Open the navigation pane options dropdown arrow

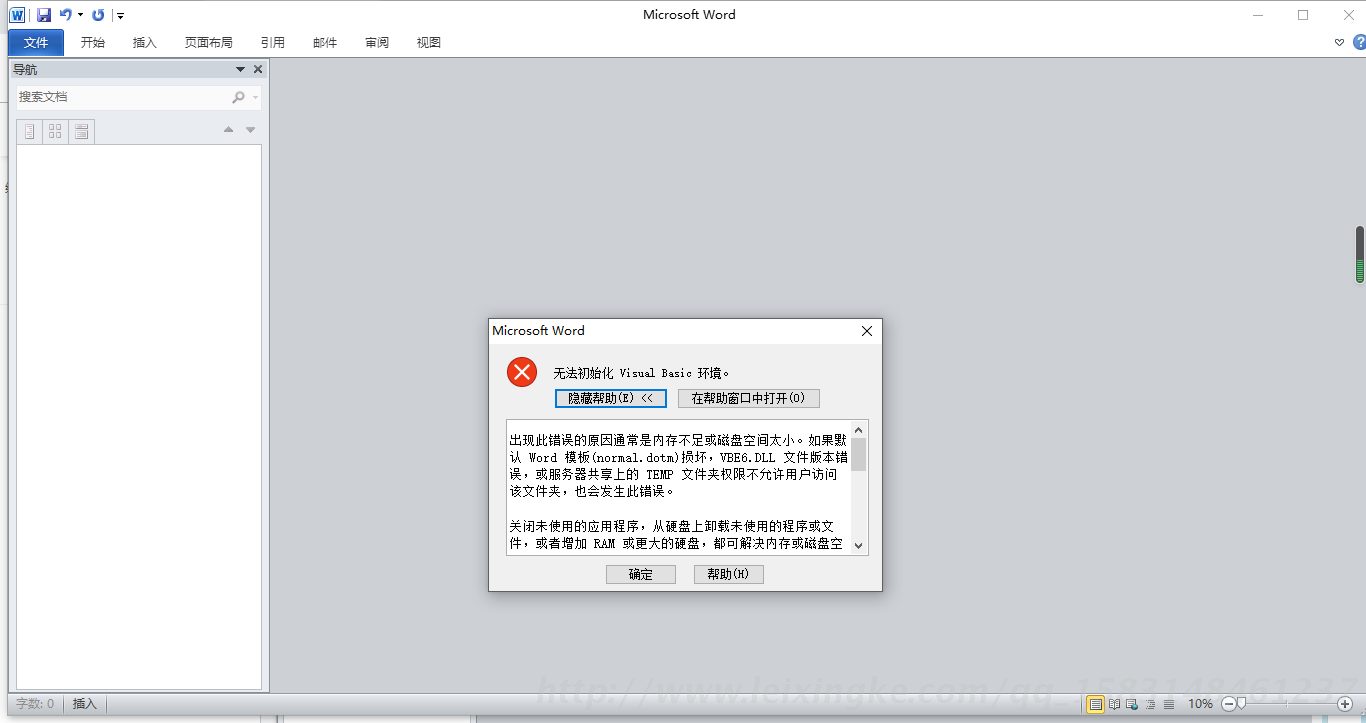(240, 69)
